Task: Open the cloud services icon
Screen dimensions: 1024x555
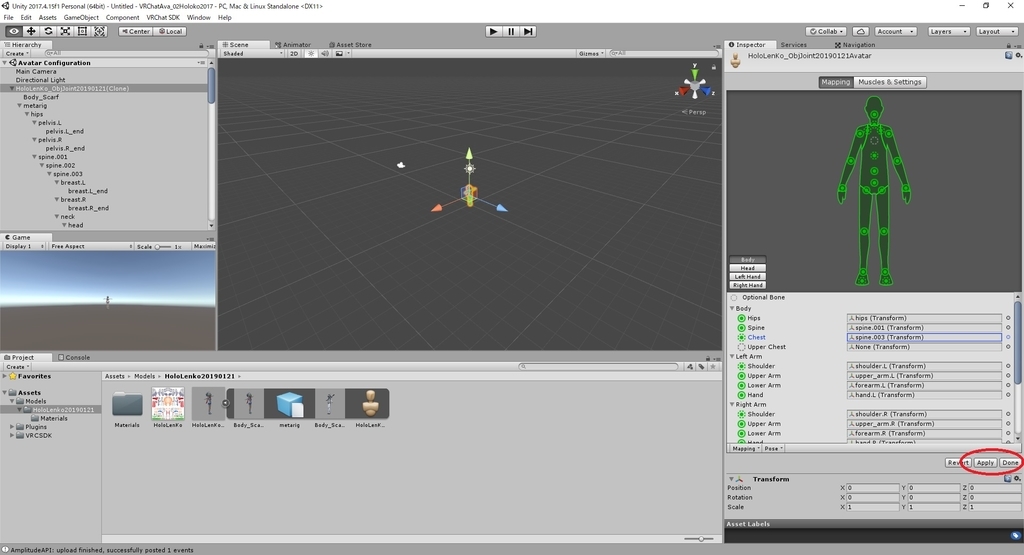Action: pyautogui.click(x=861, y=31)
